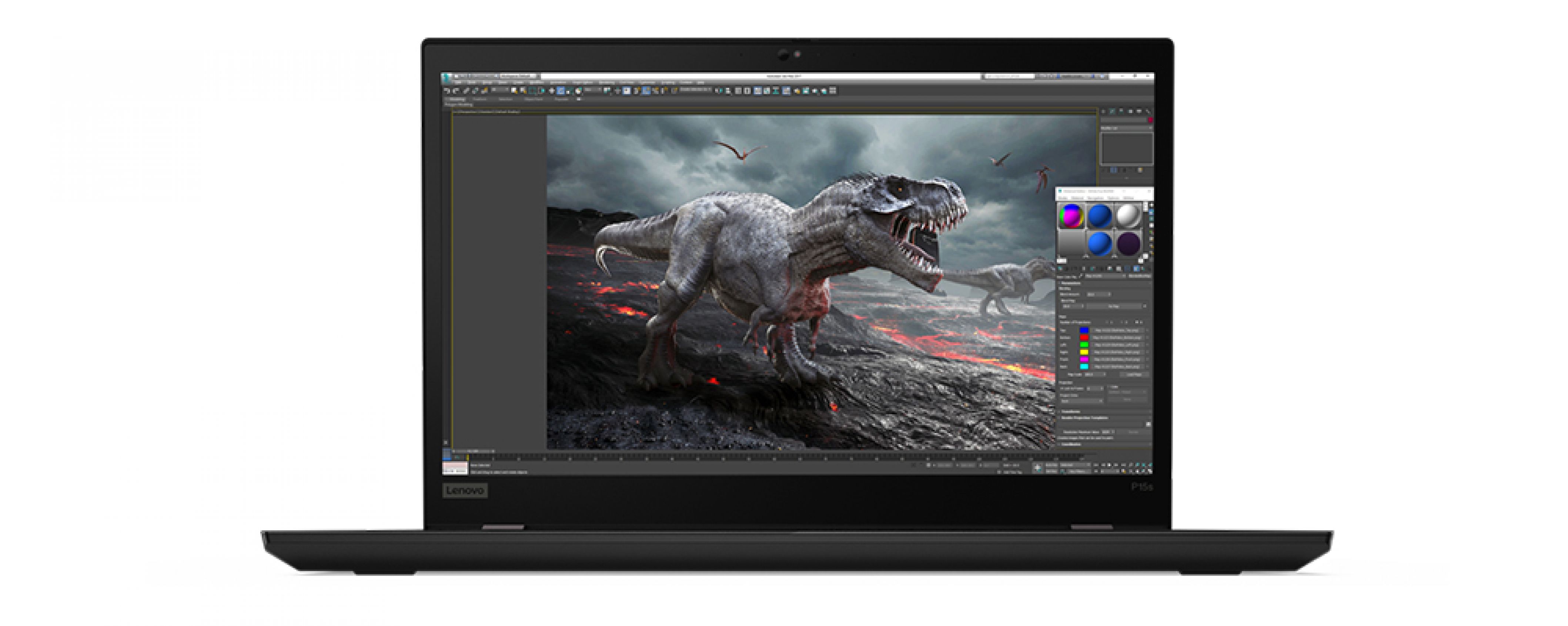Open Render Setup from the toolbar
Screen dimensions: 1568x626
pos(796,91)
